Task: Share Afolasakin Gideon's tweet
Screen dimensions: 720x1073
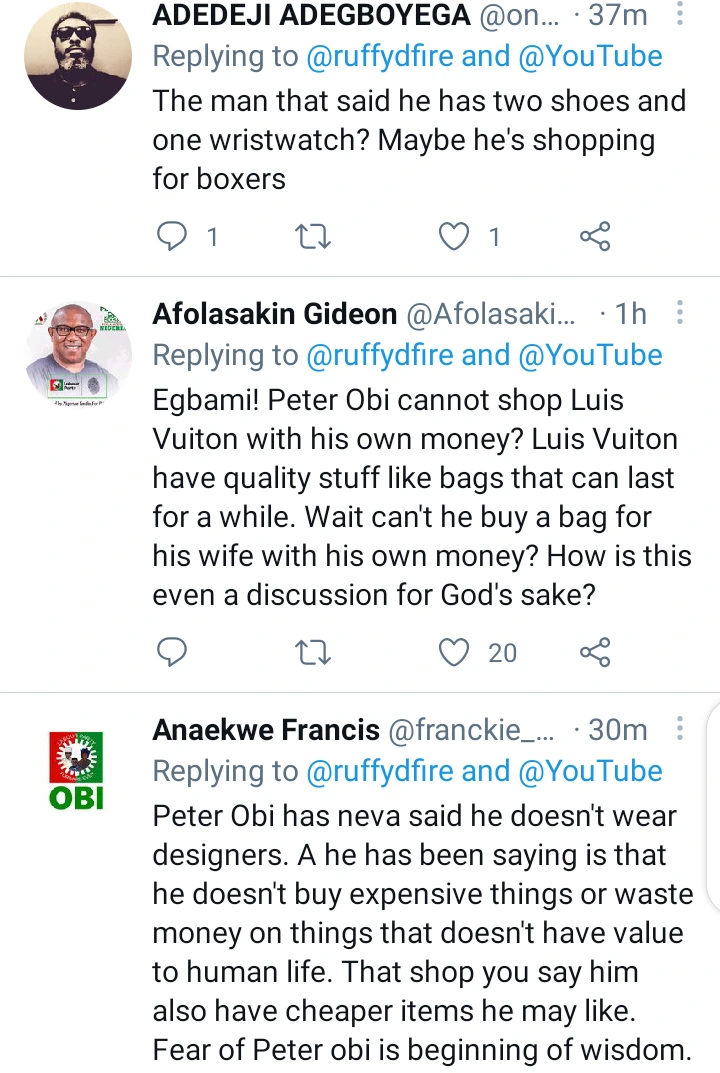Action: click(595, 653)
